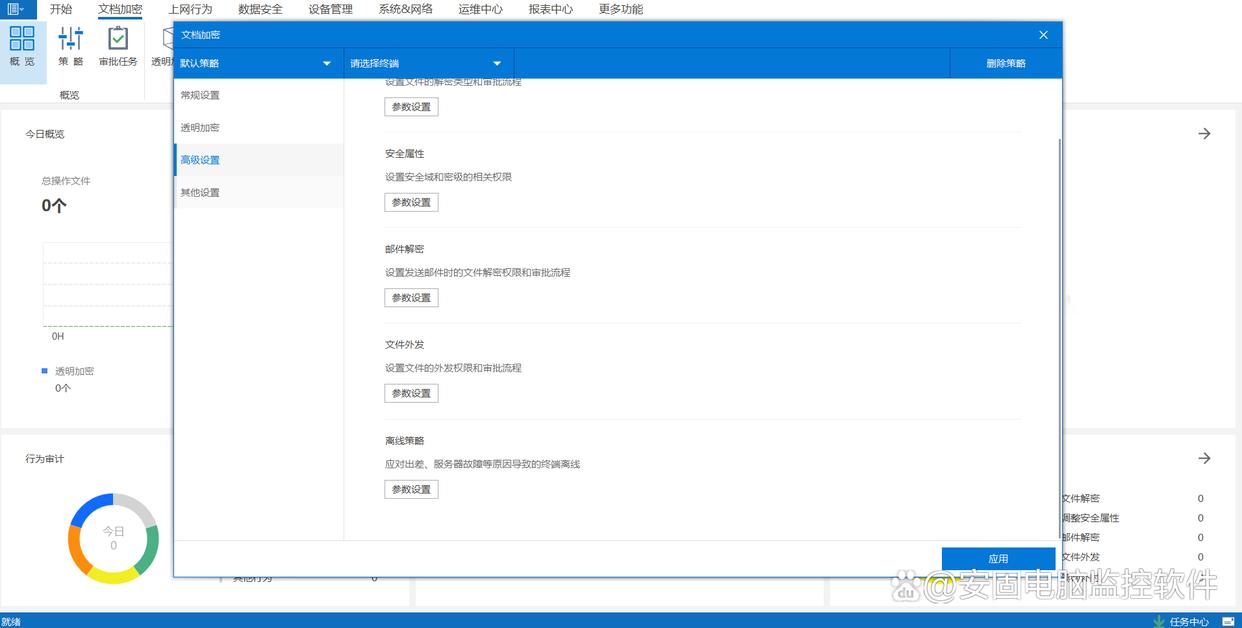
Task: Open the 数据安全 menu tab
Action: (260, 9)
